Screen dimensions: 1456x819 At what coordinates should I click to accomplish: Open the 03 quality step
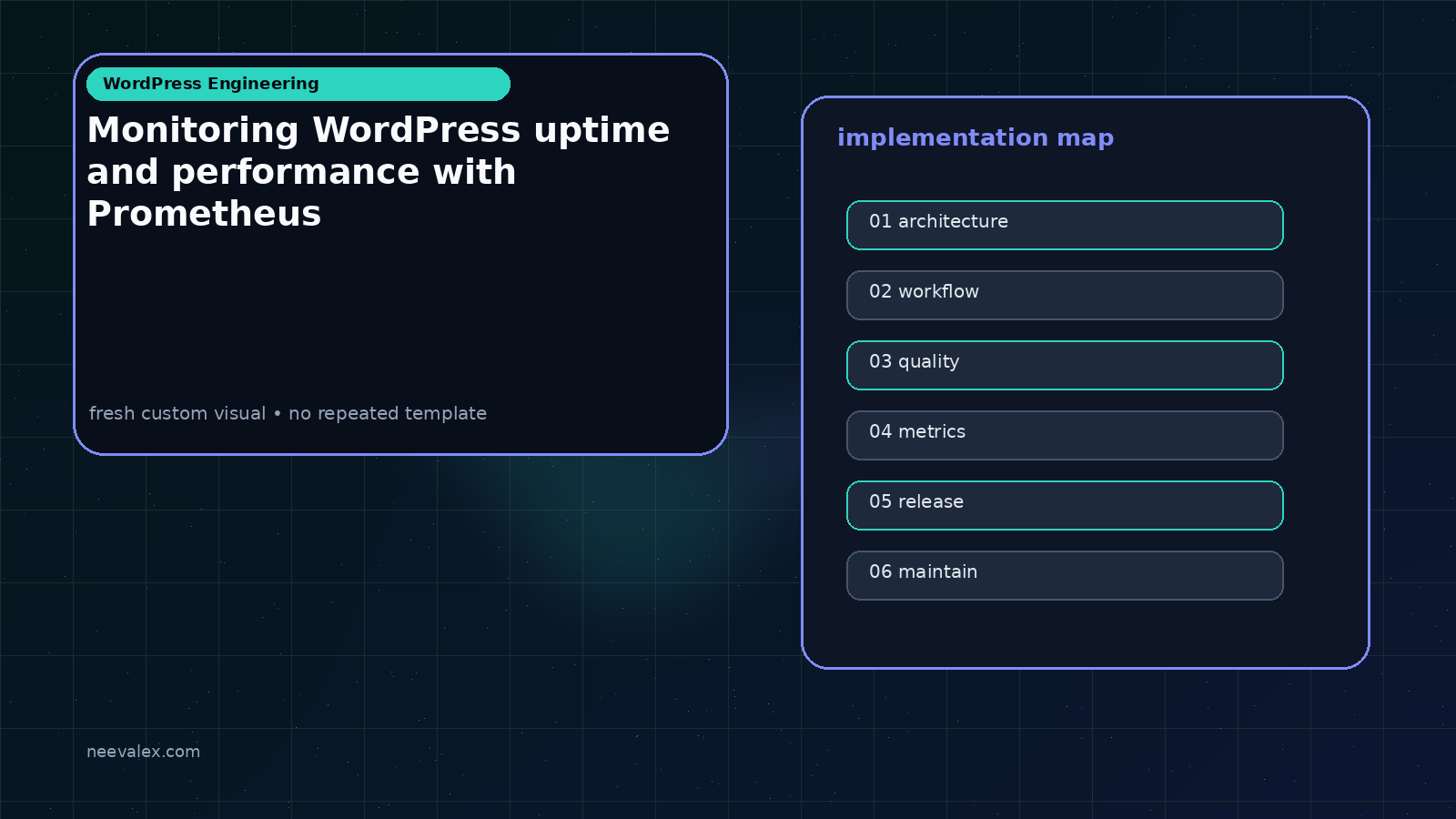1065,365
